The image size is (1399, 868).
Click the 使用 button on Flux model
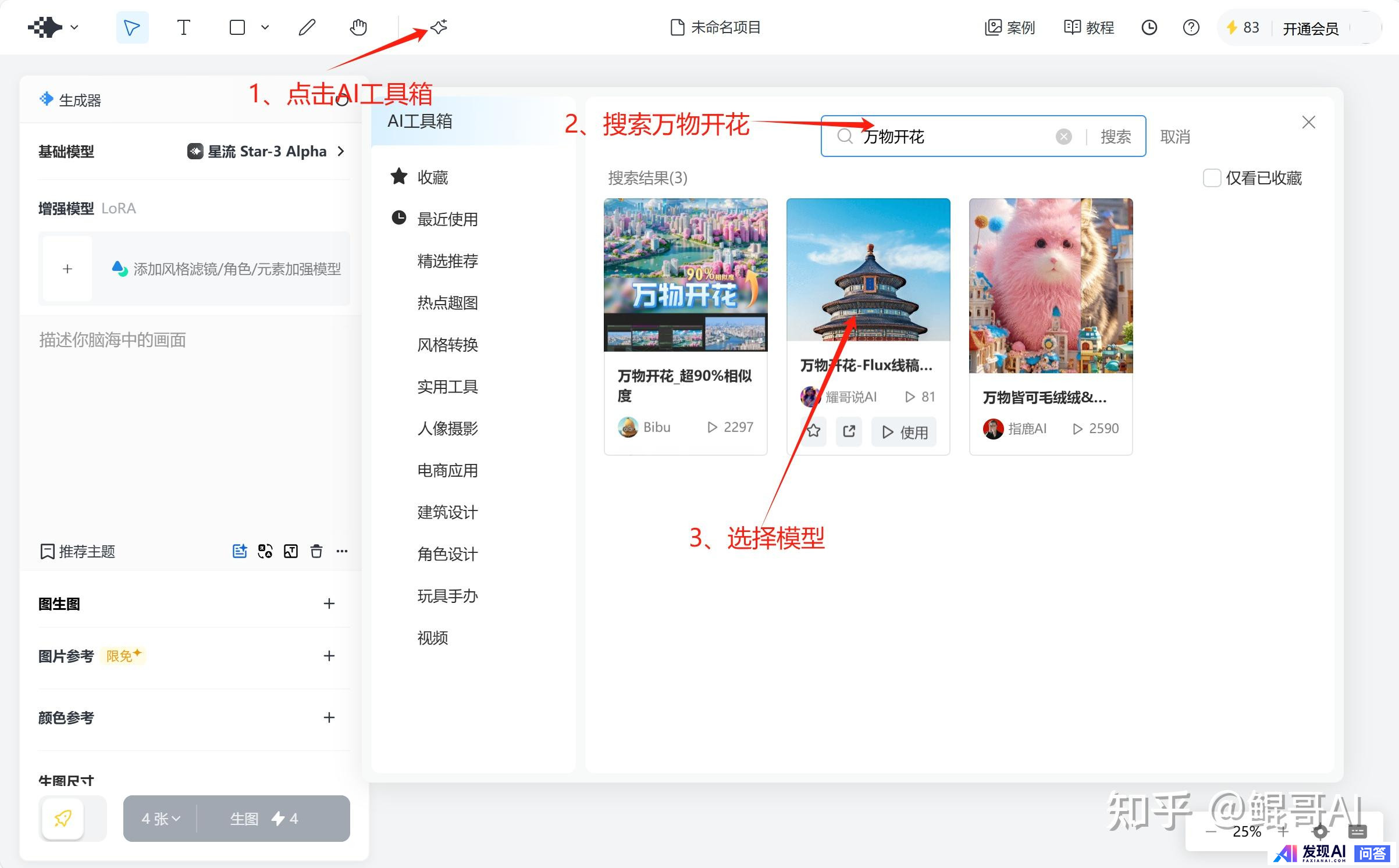coord(904,432)
